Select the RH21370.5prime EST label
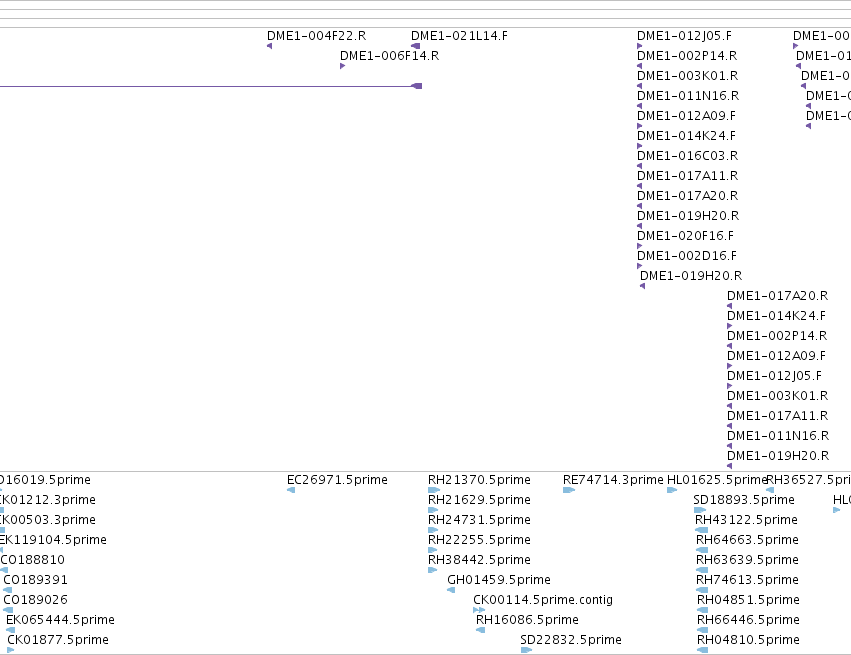Image resolution: width=851 pixels, height=655 pixels. 479,480
